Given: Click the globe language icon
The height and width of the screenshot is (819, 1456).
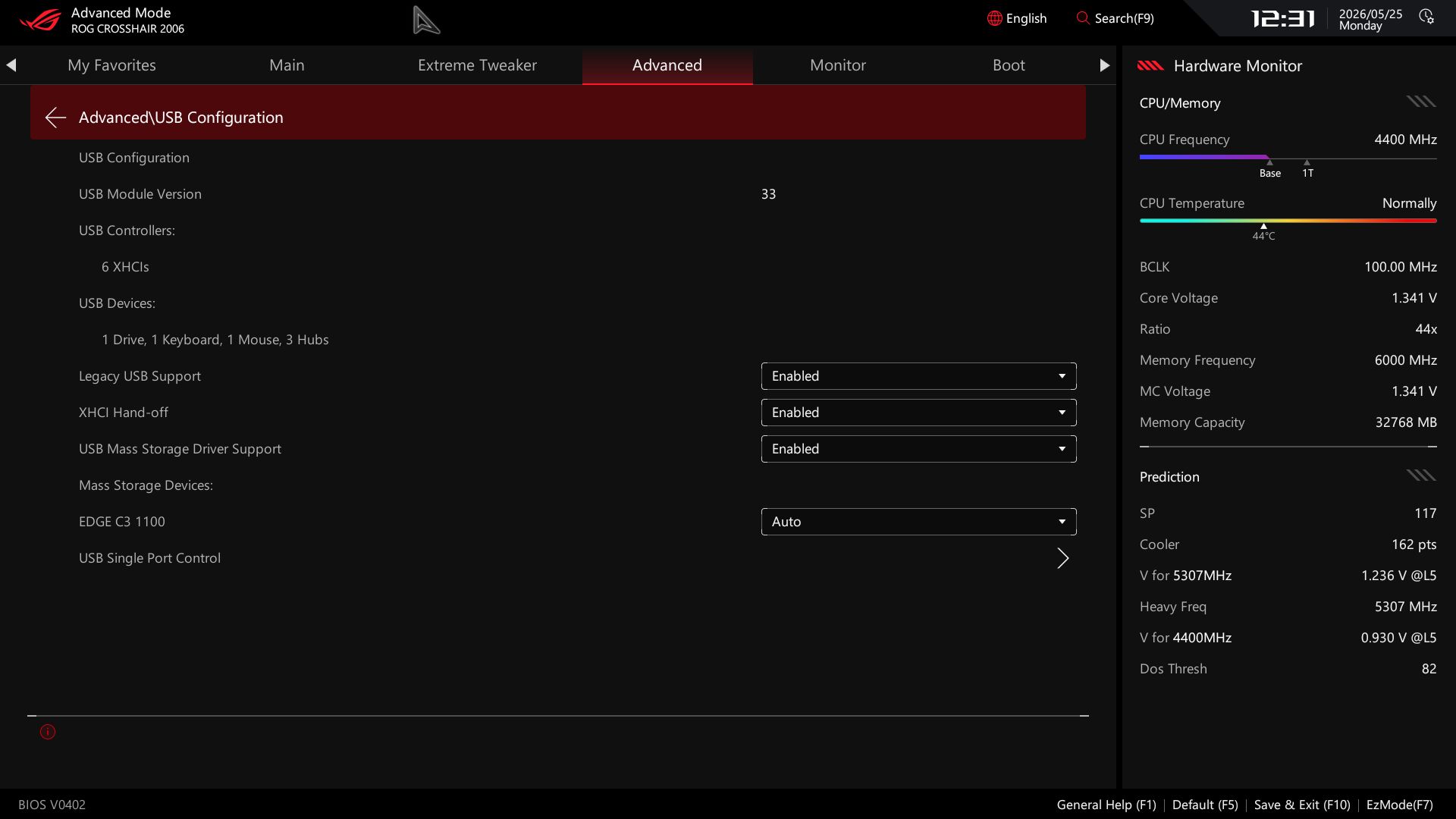Looking at the screenshot, I should (994, 18).
